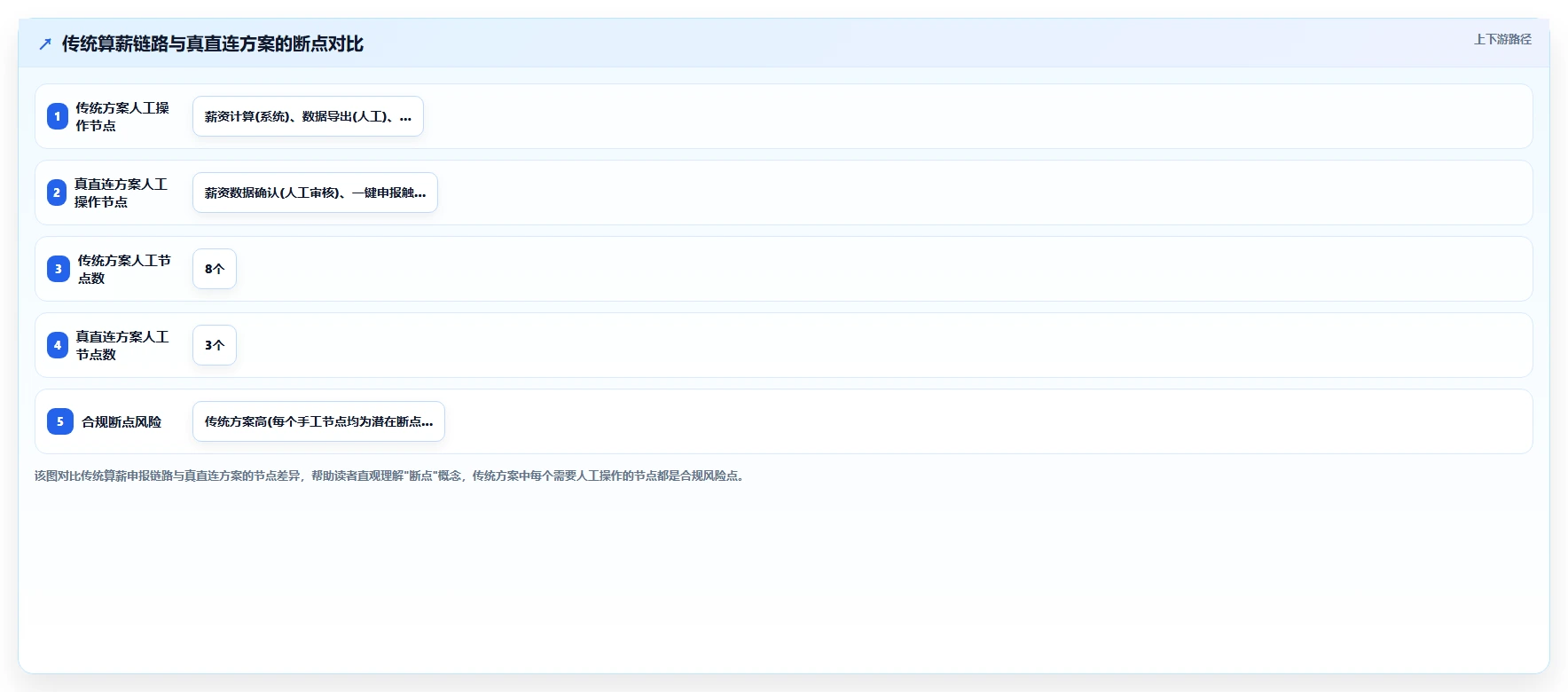Click the description text 该图对比传统算薪申报链路
Viewport: 1568px width, 692px height.
click(x=391, y=476)
